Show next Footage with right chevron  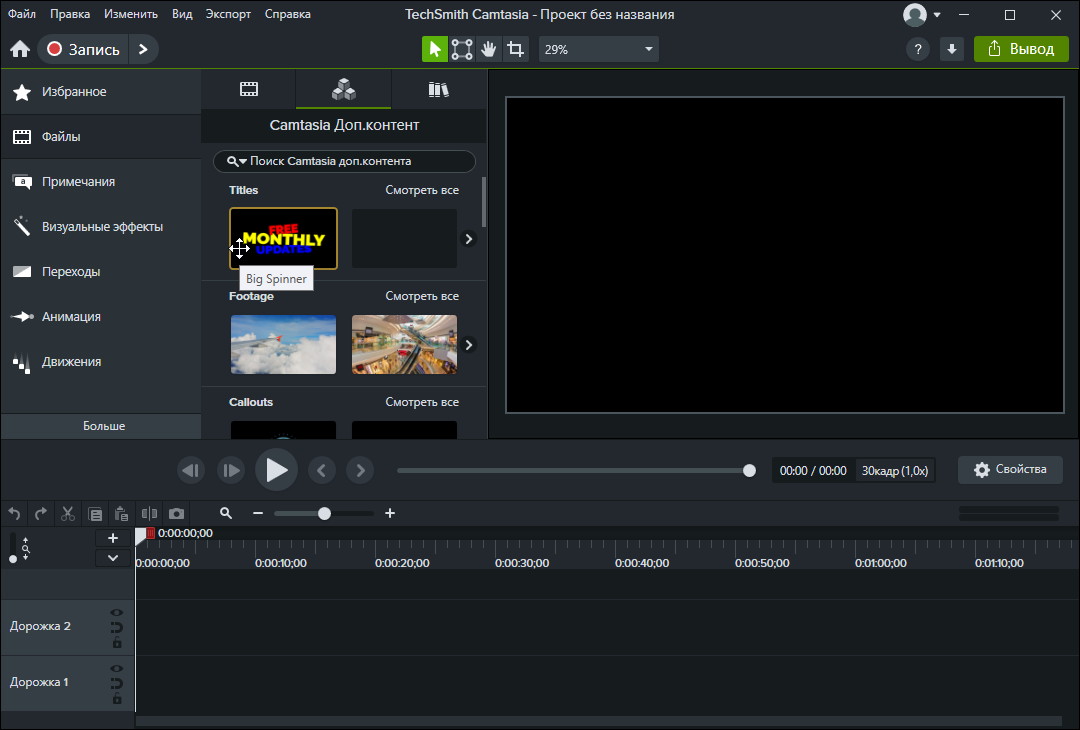468,345
